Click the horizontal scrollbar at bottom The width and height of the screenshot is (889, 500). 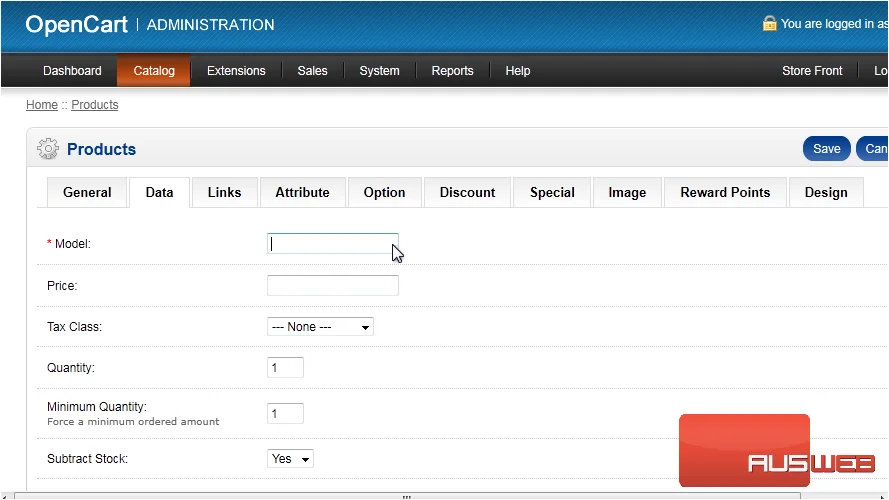[x=407, y=496]
